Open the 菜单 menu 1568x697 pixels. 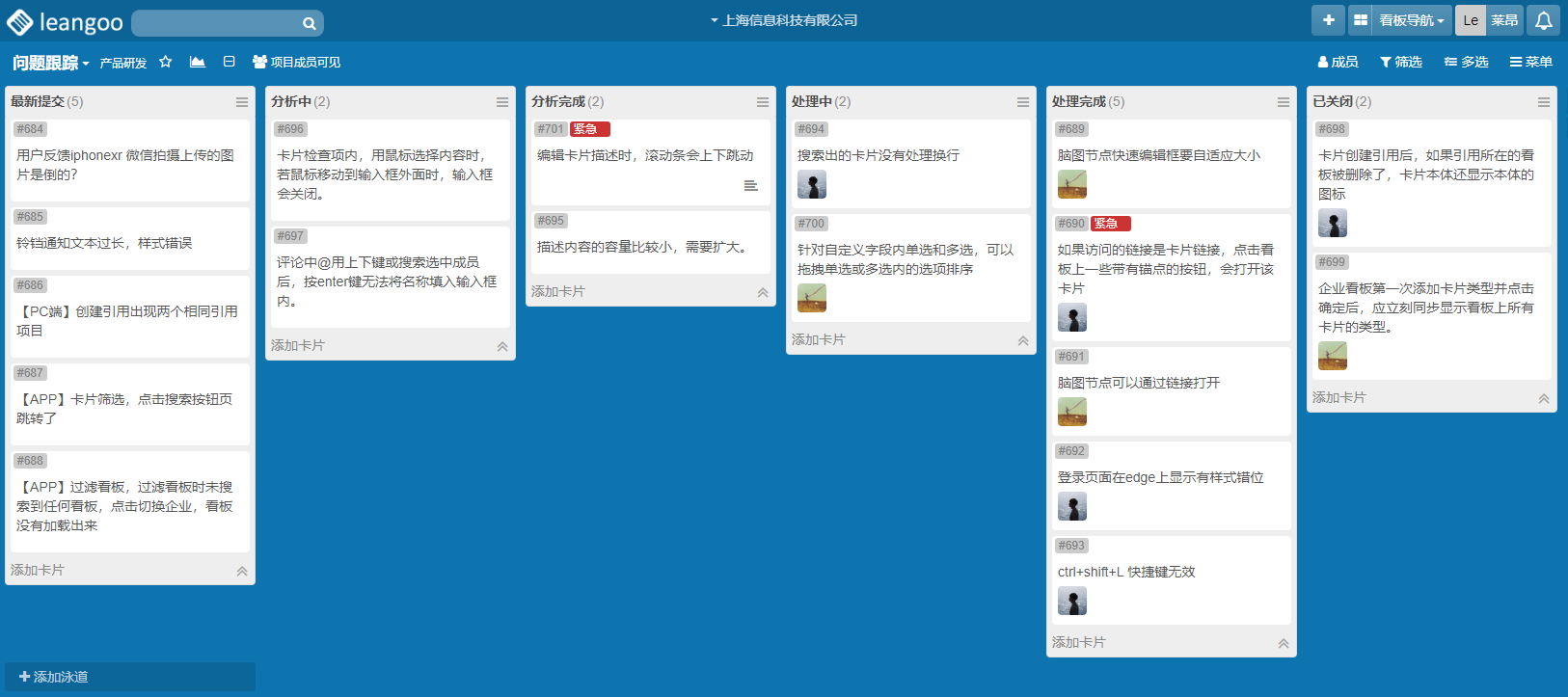(1530, 62)
